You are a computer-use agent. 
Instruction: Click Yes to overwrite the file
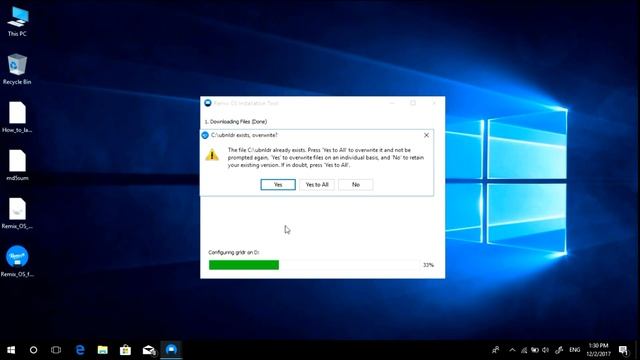[x=278, y=184]
